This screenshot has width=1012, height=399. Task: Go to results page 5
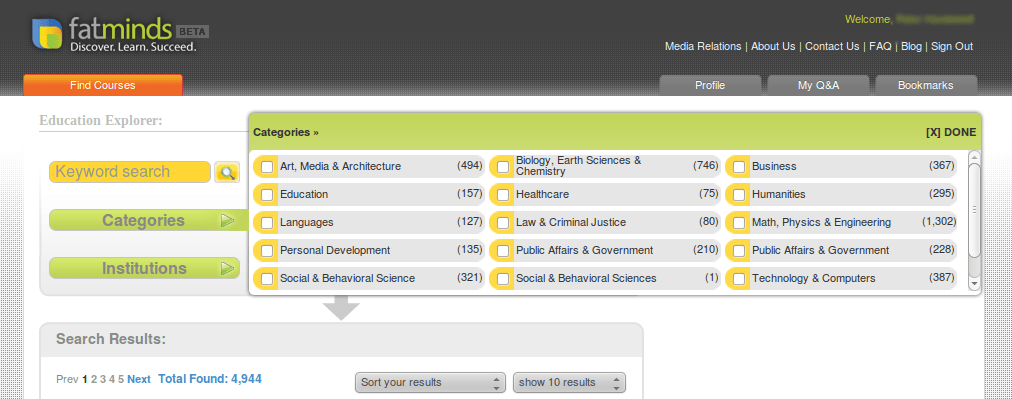click(121, 380)
